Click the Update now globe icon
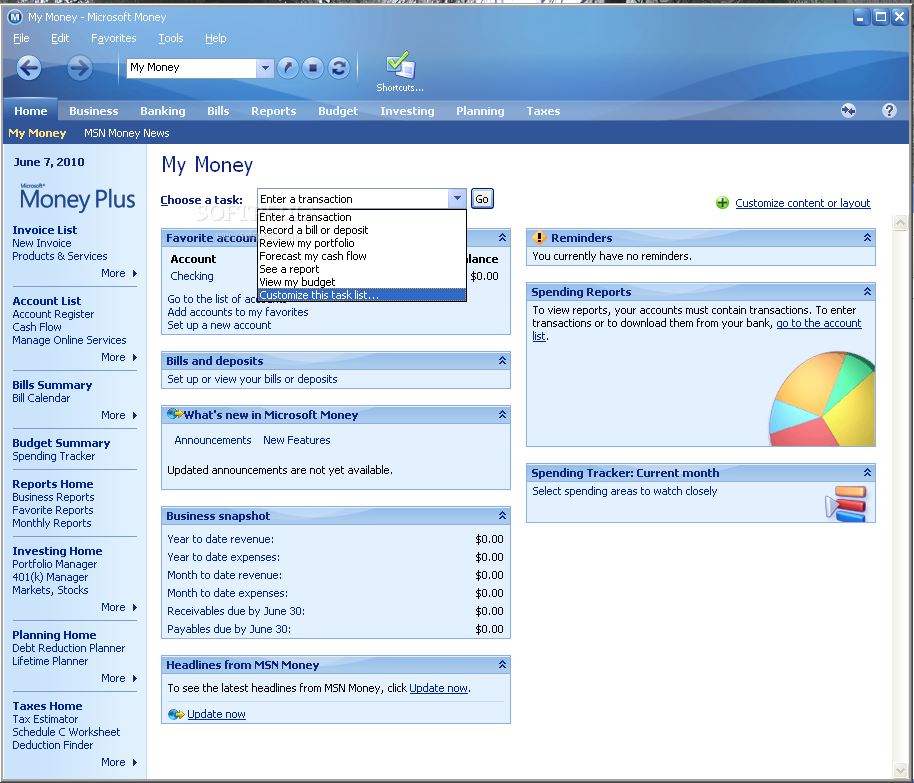The height and width of the screenshot is (783, 914). 176,714
